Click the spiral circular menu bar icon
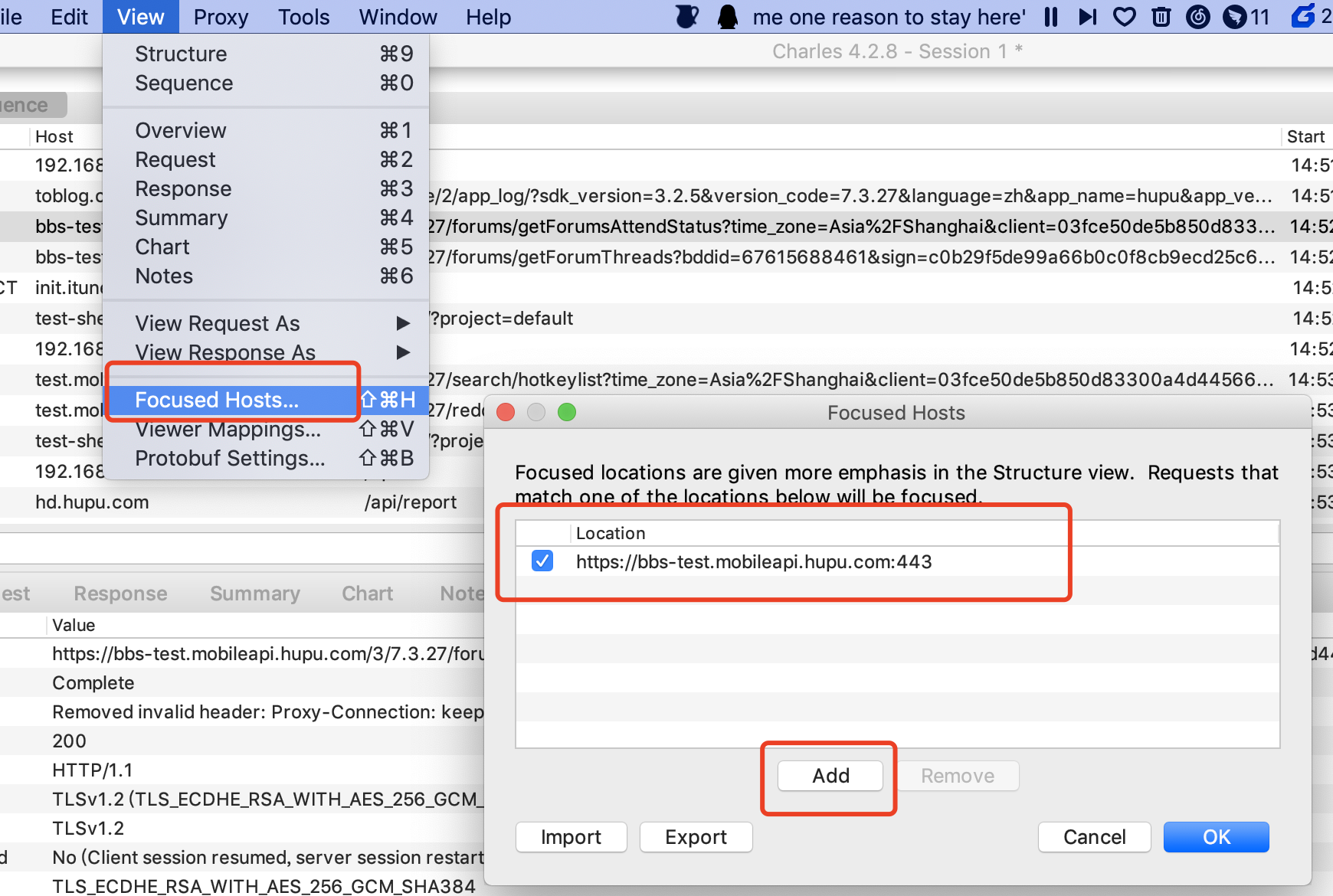The image size is (1333, 896). pyautogui.click(x=1197, y=17)
